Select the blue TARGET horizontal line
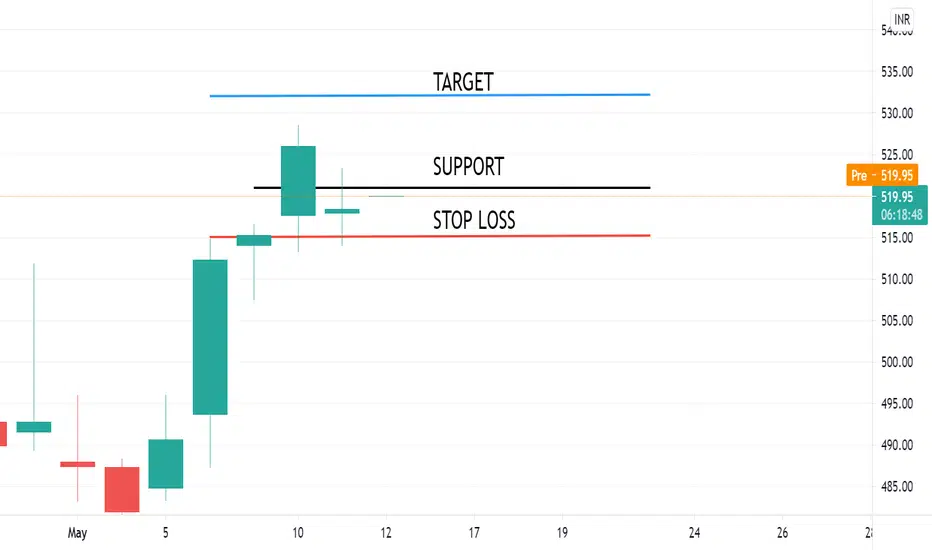932x550 pixels. (430, 95)
